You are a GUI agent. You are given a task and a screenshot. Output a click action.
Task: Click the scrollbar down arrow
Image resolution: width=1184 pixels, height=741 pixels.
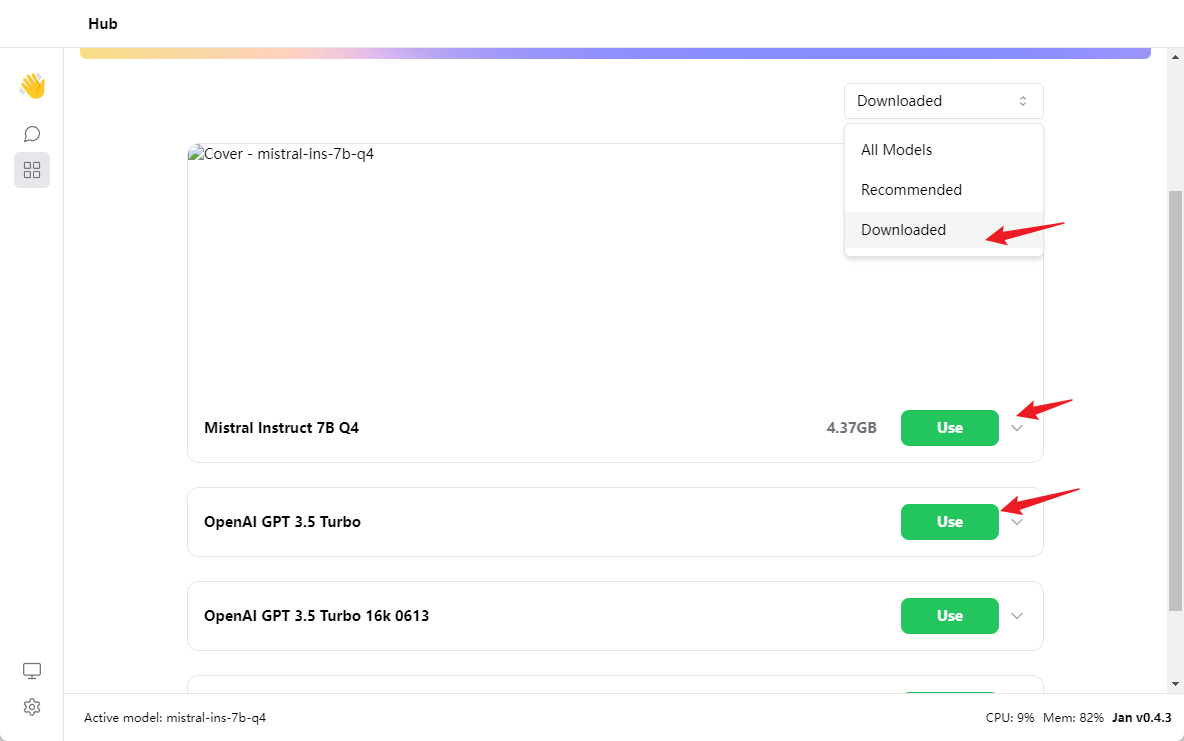click(1175, 683)
